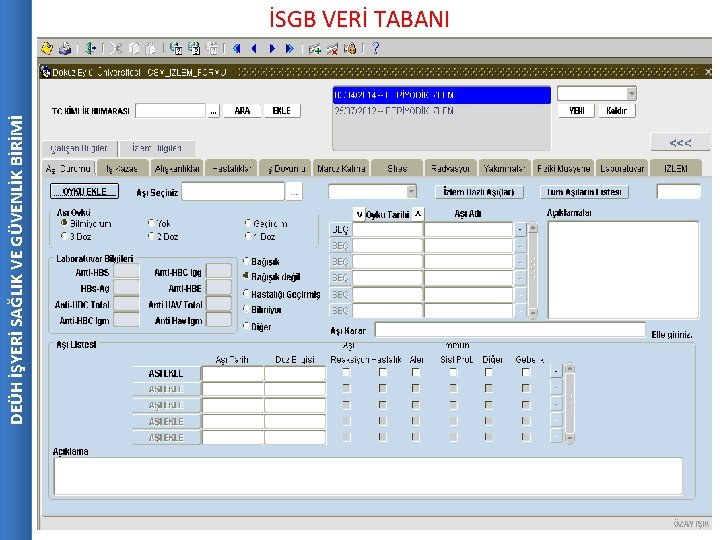Jump to the last record arrow icon
This screenshot has width=720, height=540.
point(290,48)
